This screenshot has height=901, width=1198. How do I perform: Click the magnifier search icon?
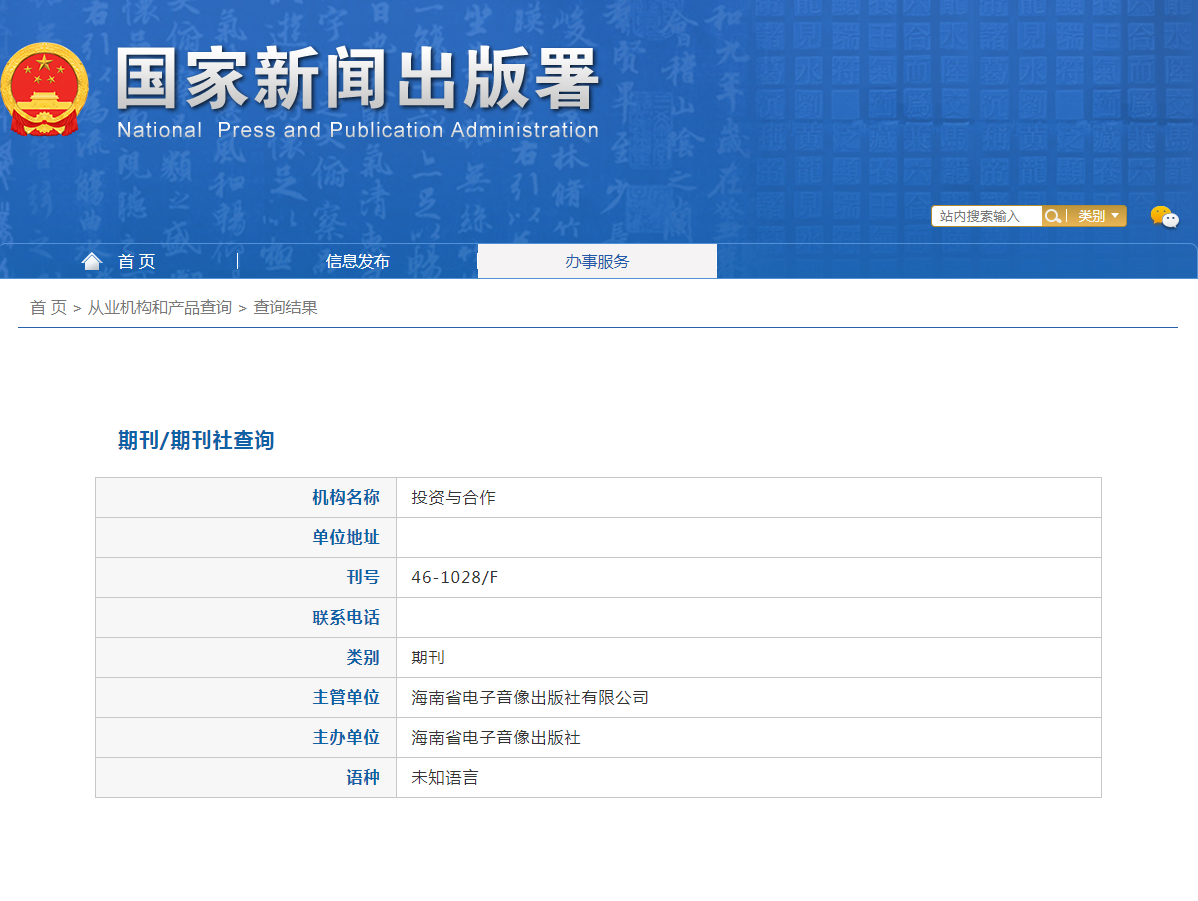(1053, 216)
